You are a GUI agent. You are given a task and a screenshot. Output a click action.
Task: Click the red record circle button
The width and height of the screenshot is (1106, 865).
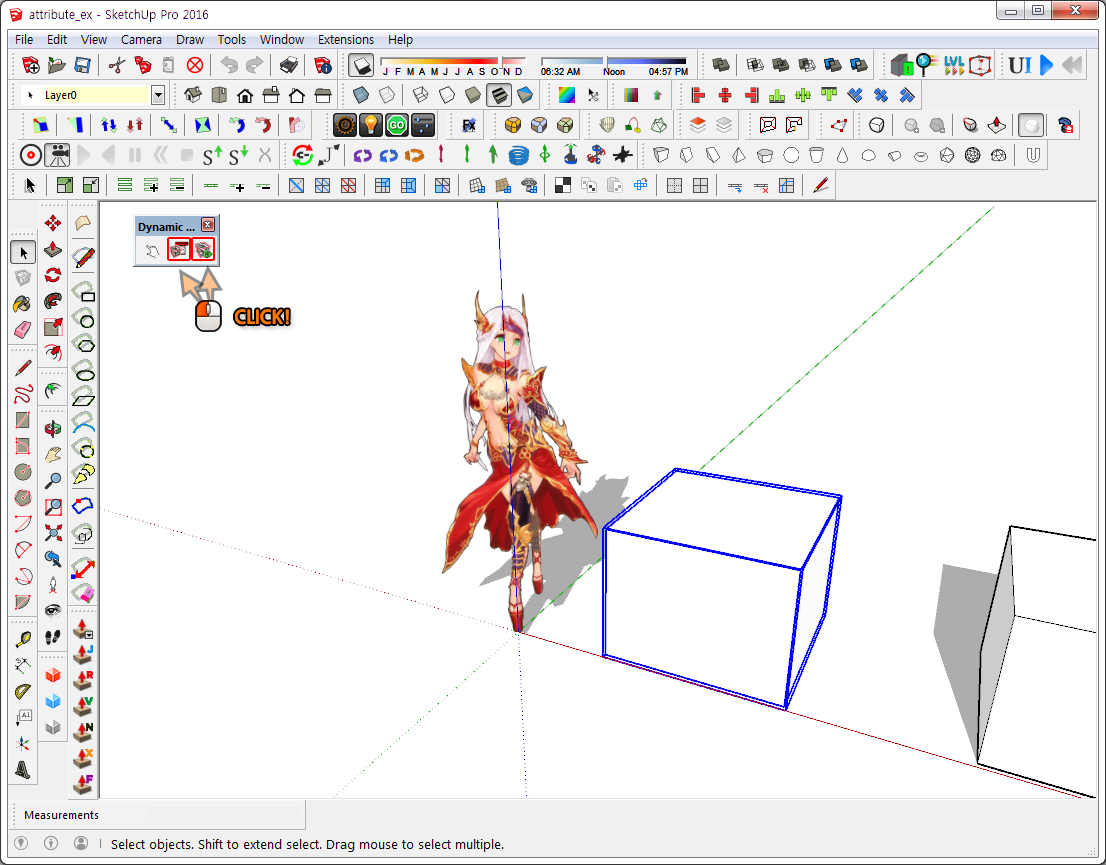(x=31, y=155)
